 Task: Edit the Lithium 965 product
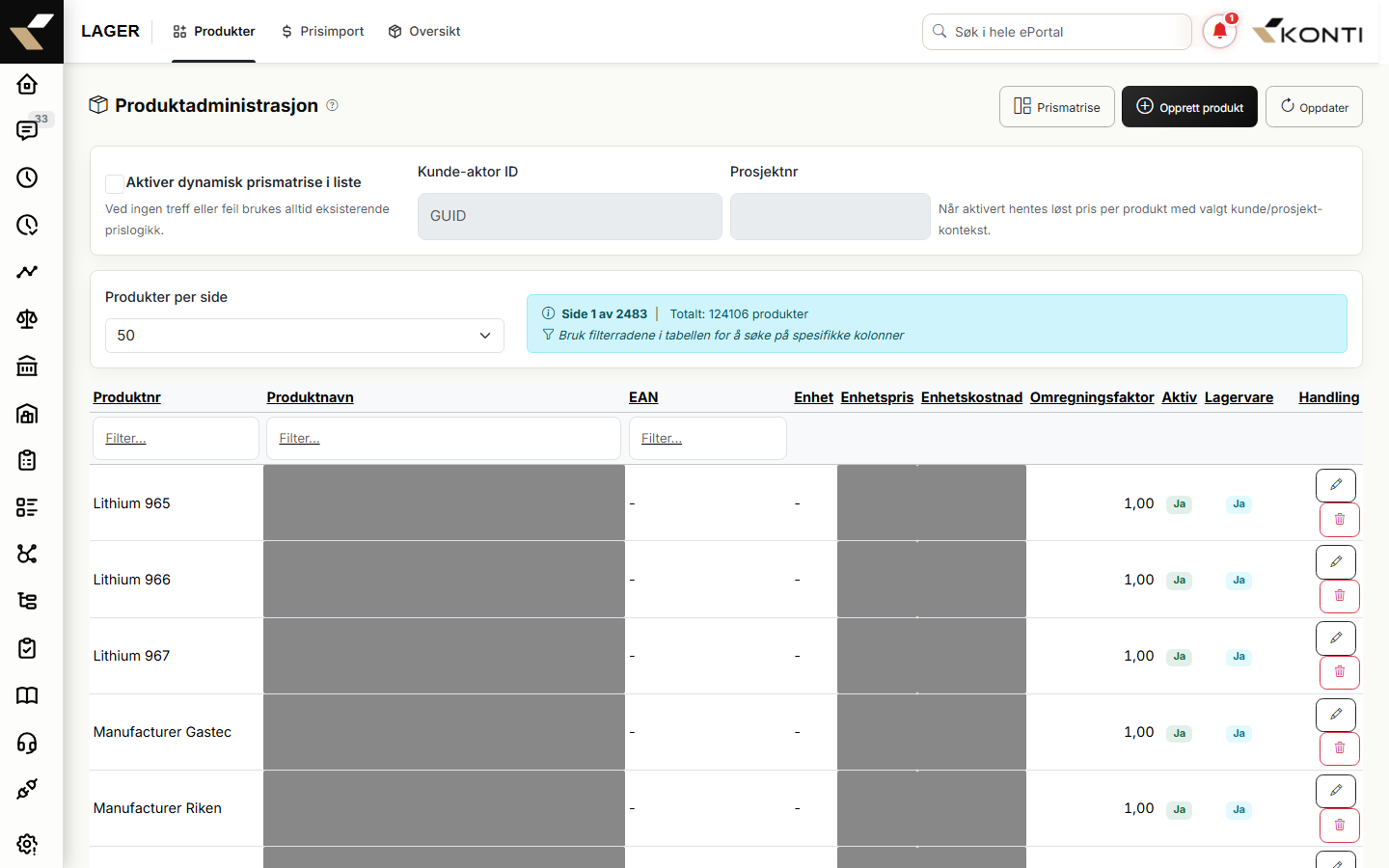point(1336,485)
